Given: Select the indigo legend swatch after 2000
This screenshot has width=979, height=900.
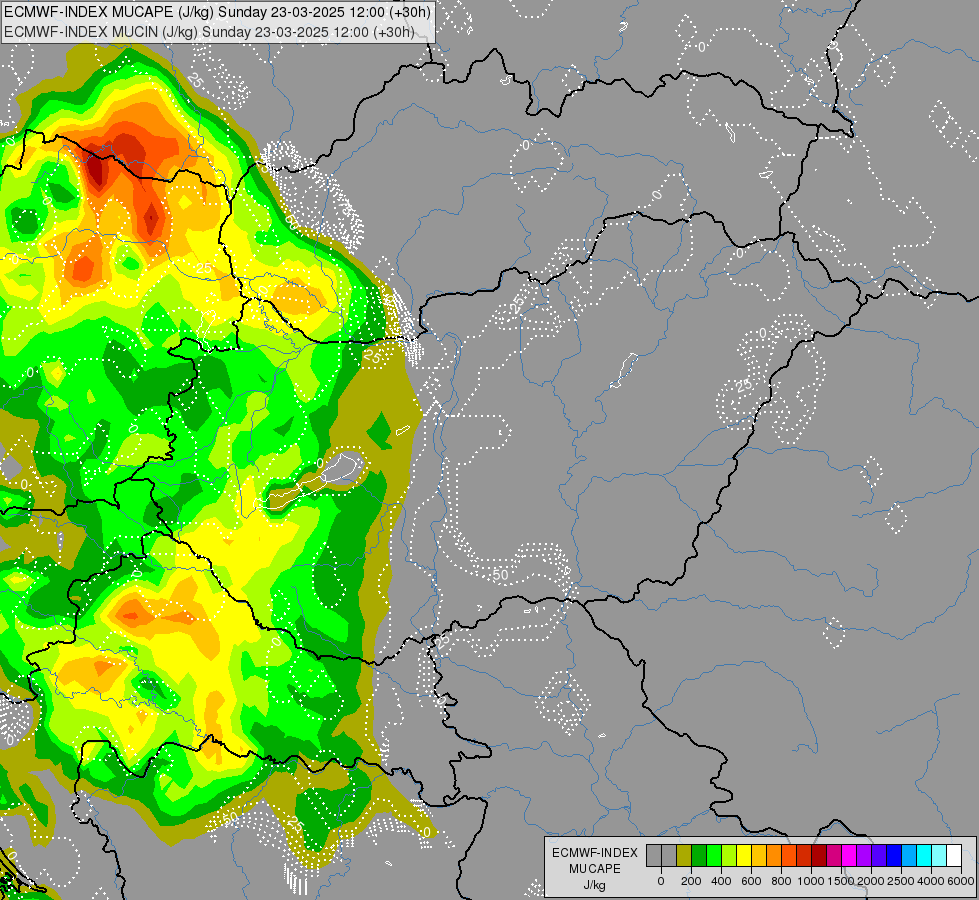Looking at the screenshot, I should tap(880, 855).
